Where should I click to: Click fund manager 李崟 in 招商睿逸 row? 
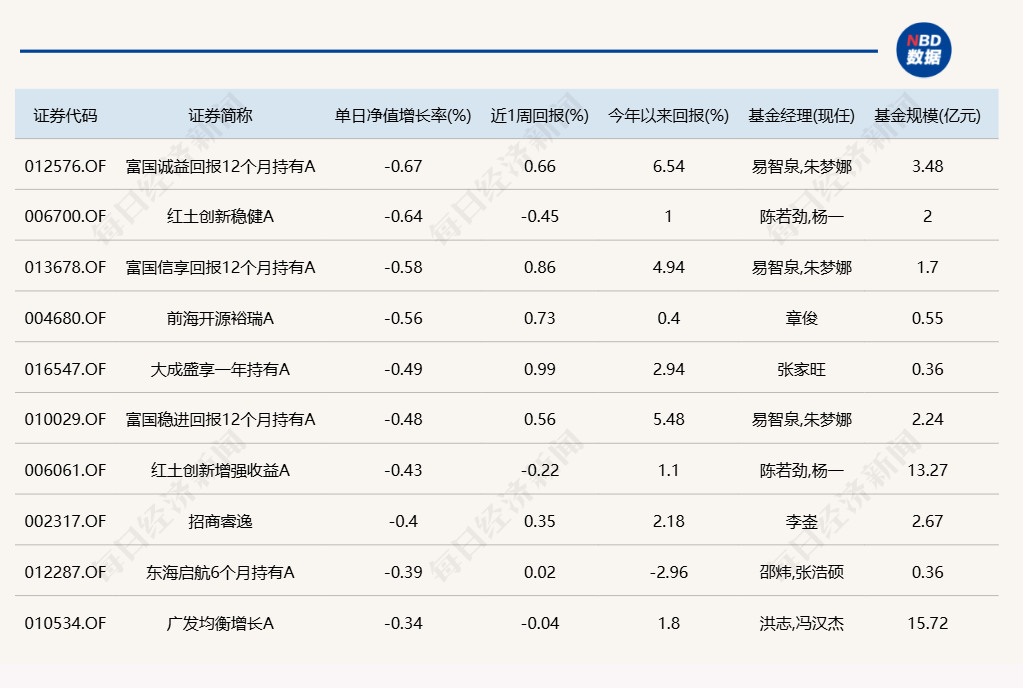point(801,521)
